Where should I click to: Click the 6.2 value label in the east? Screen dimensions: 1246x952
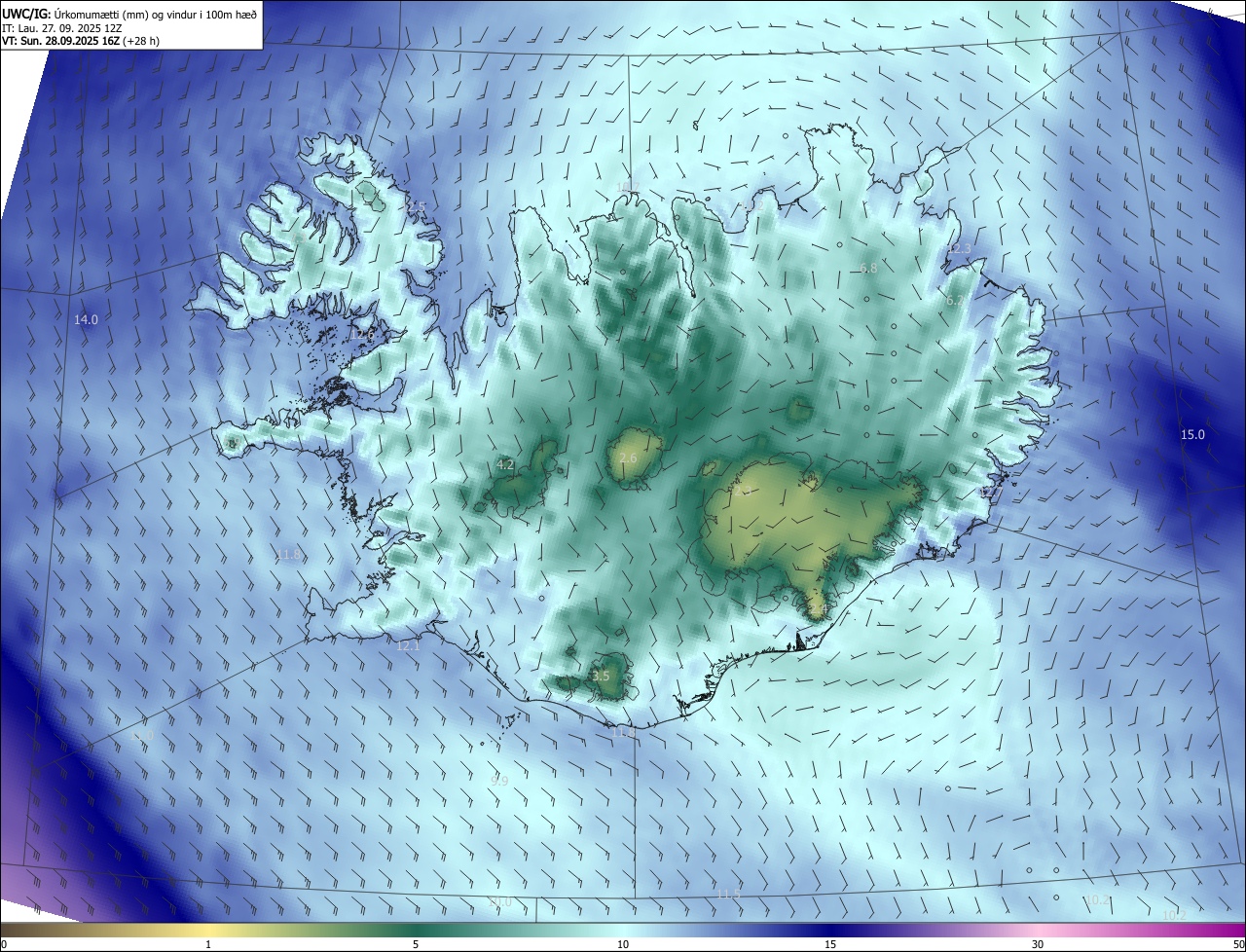tap(955, 301)
